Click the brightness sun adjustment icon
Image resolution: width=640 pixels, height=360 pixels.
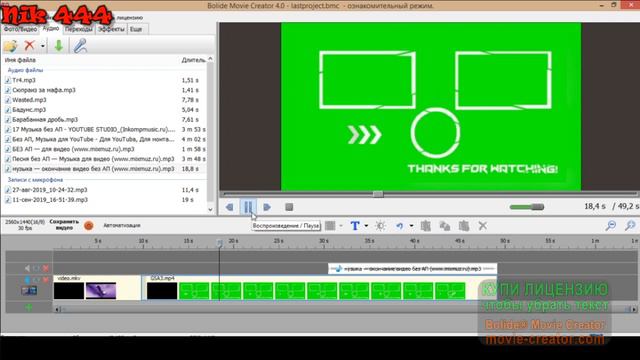coord(380,226)
